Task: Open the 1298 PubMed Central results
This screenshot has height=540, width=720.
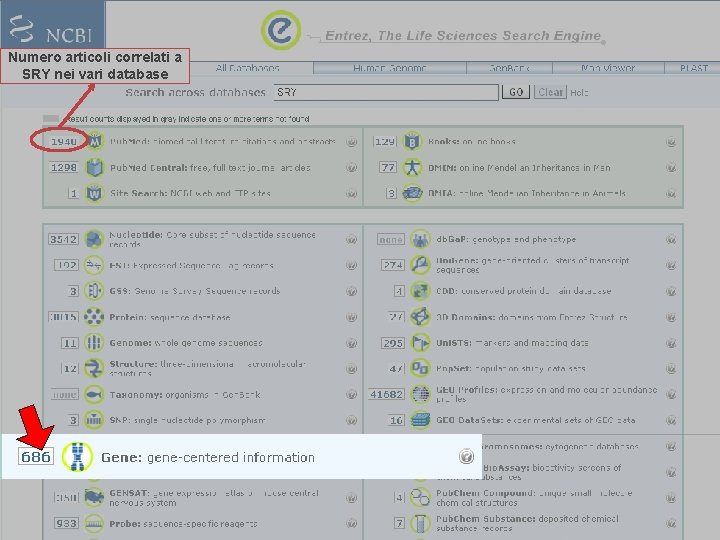Action: (63, 168)
